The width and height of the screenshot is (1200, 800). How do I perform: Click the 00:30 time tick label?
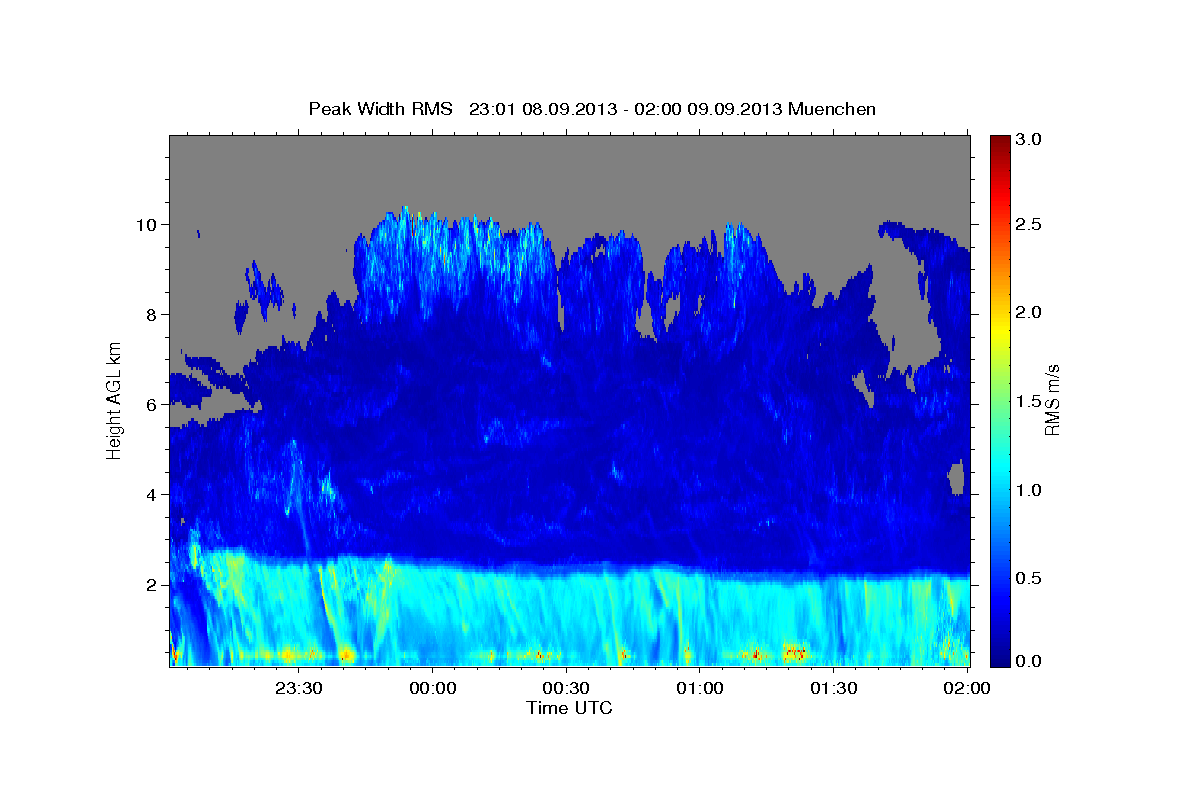click(566, 688)
